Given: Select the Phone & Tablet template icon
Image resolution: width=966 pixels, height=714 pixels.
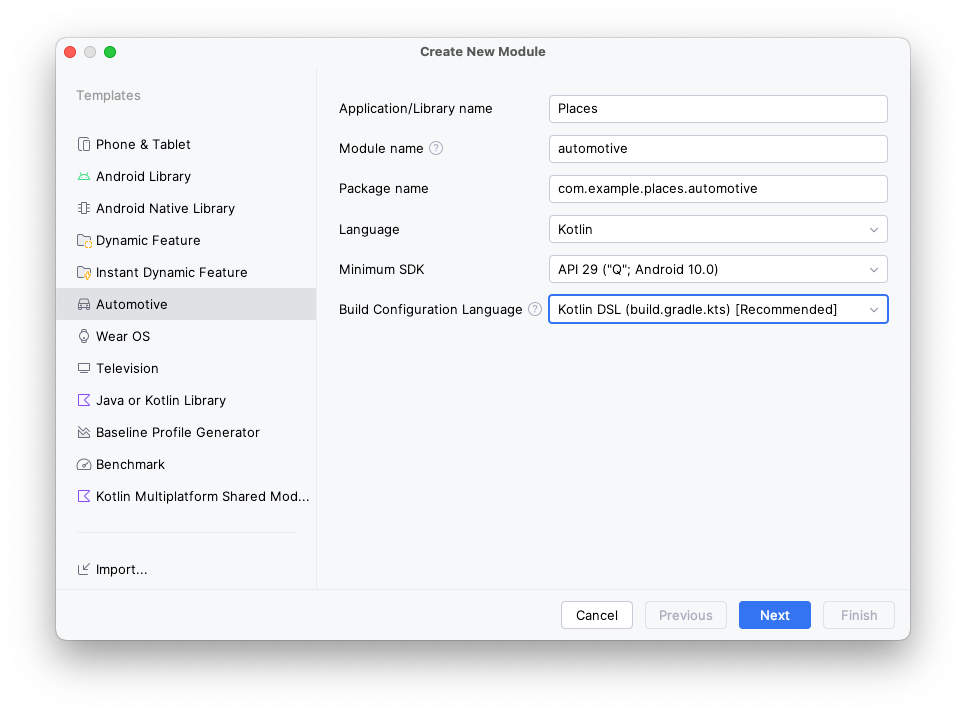Looking at the screenshot, I should tap(83, 144).
